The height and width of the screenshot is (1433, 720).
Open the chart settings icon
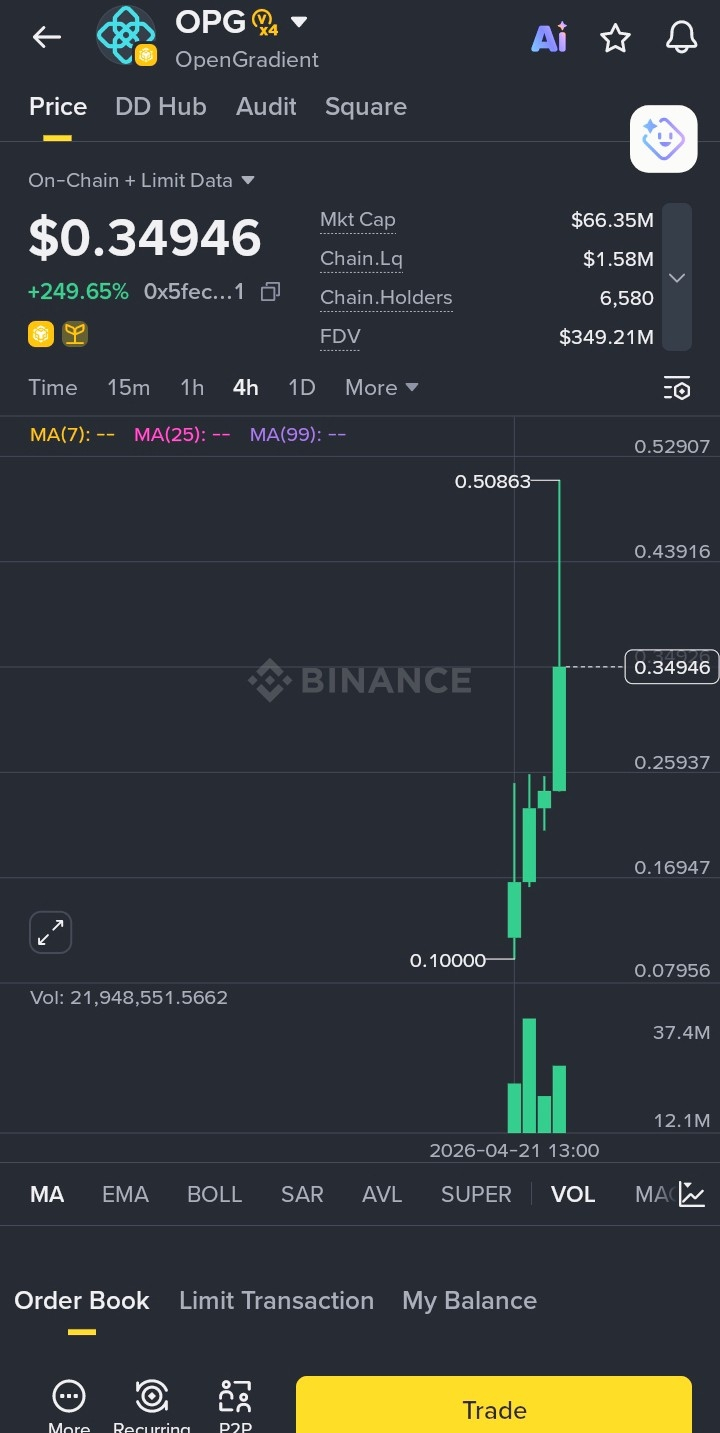click(x=677, y=389)
